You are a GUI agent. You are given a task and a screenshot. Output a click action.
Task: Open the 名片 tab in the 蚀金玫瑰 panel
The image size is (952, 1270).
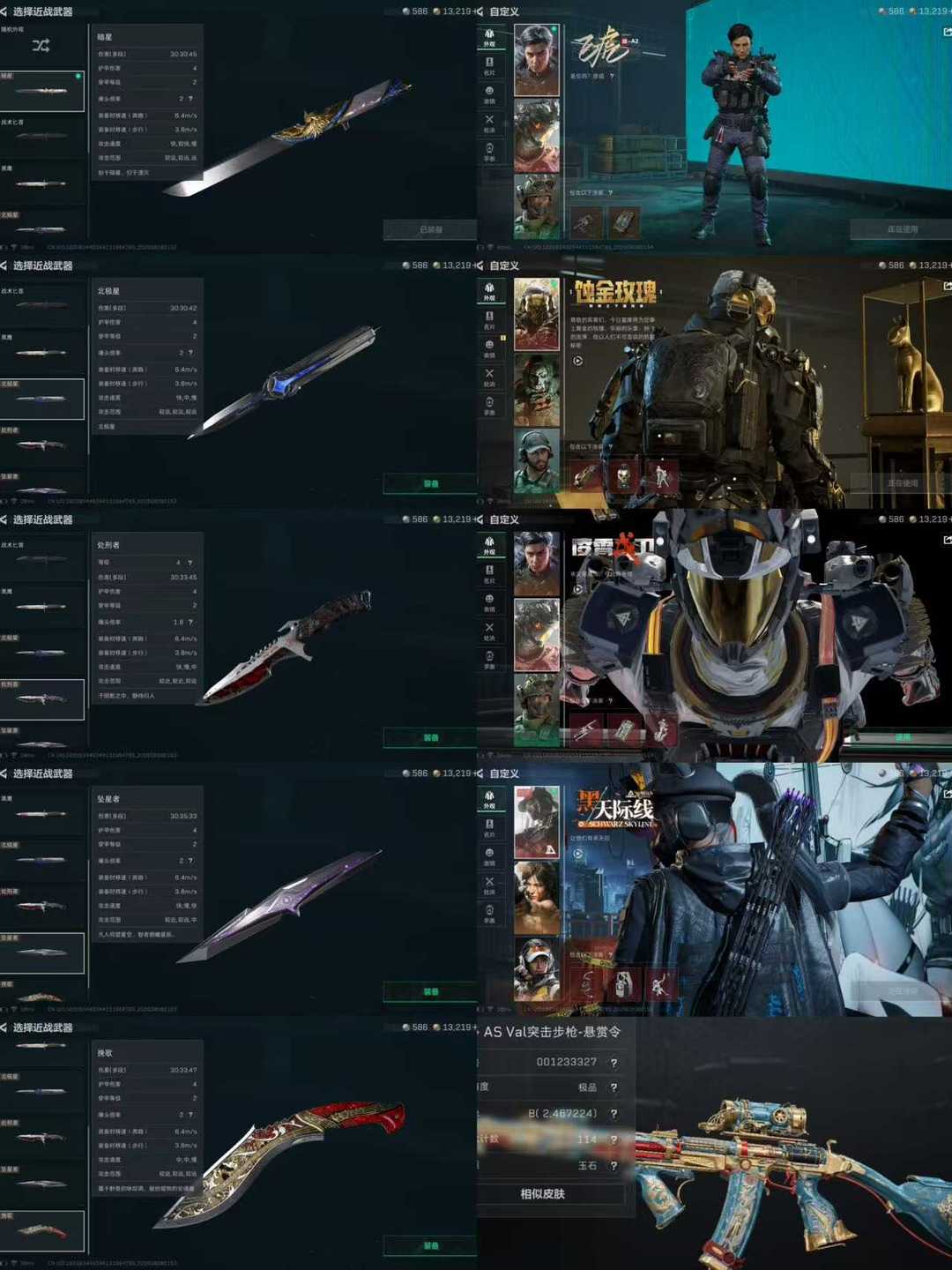(489, 319)
